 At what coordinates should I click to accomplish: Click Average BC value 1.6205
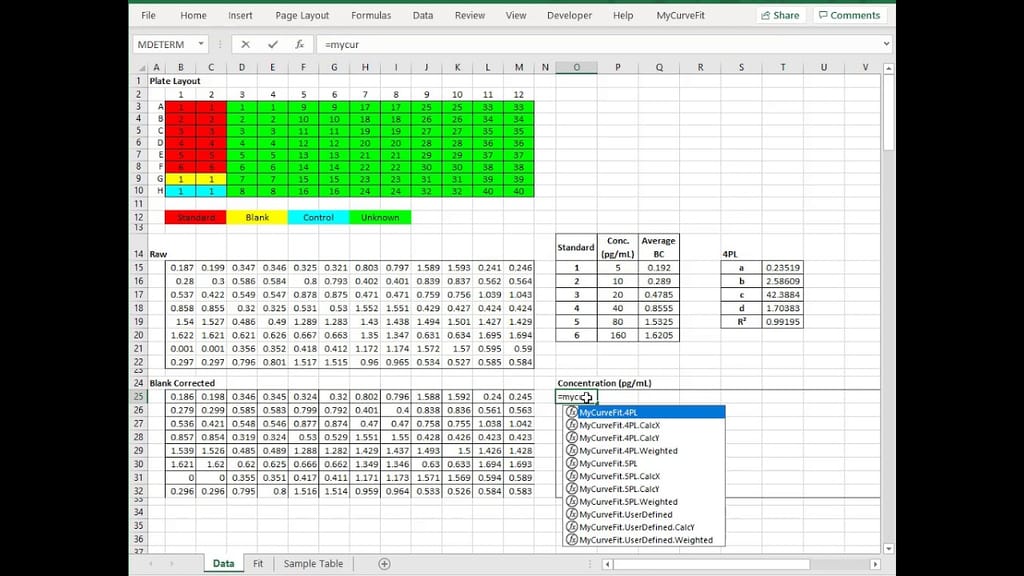pos(659,335)
